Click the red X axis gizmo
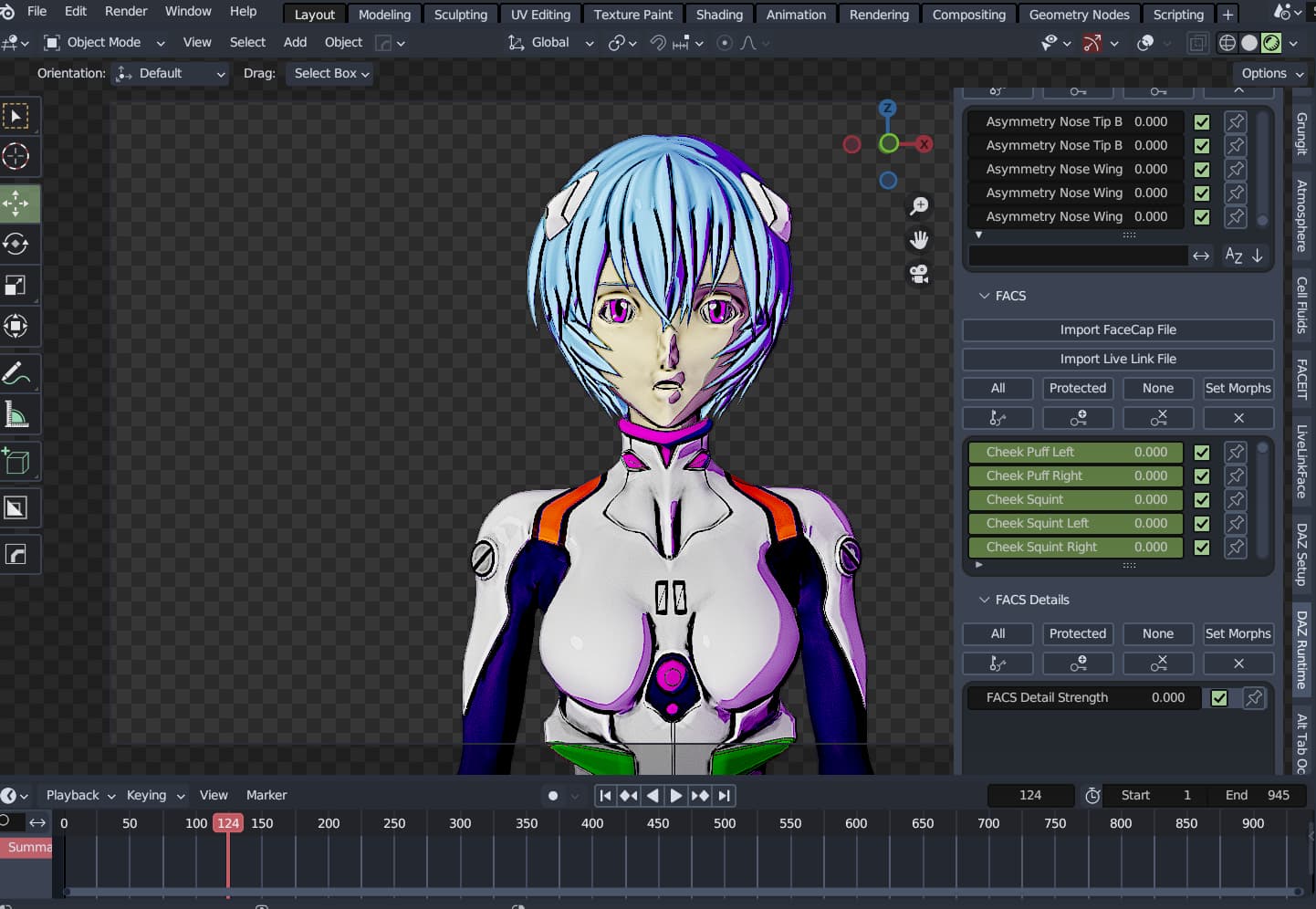Image resolution: width=1316 pixels, height=909 pixels. [x=924, y=144]
